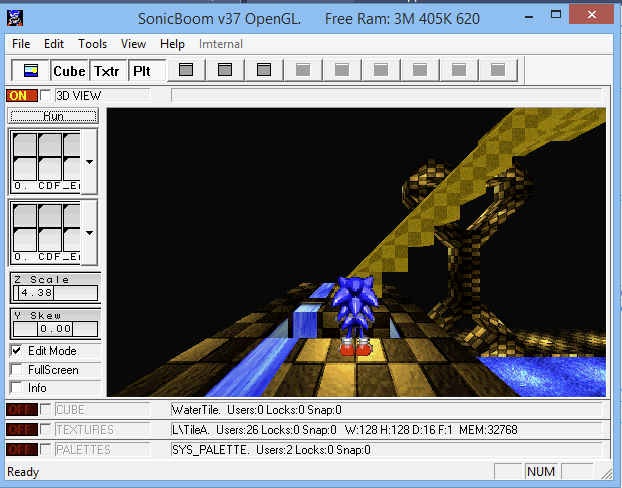Image resolution: width=622 pixels, height=488 pixels.
Task: Click the window resize grip corner
Action: pos(607,473)
